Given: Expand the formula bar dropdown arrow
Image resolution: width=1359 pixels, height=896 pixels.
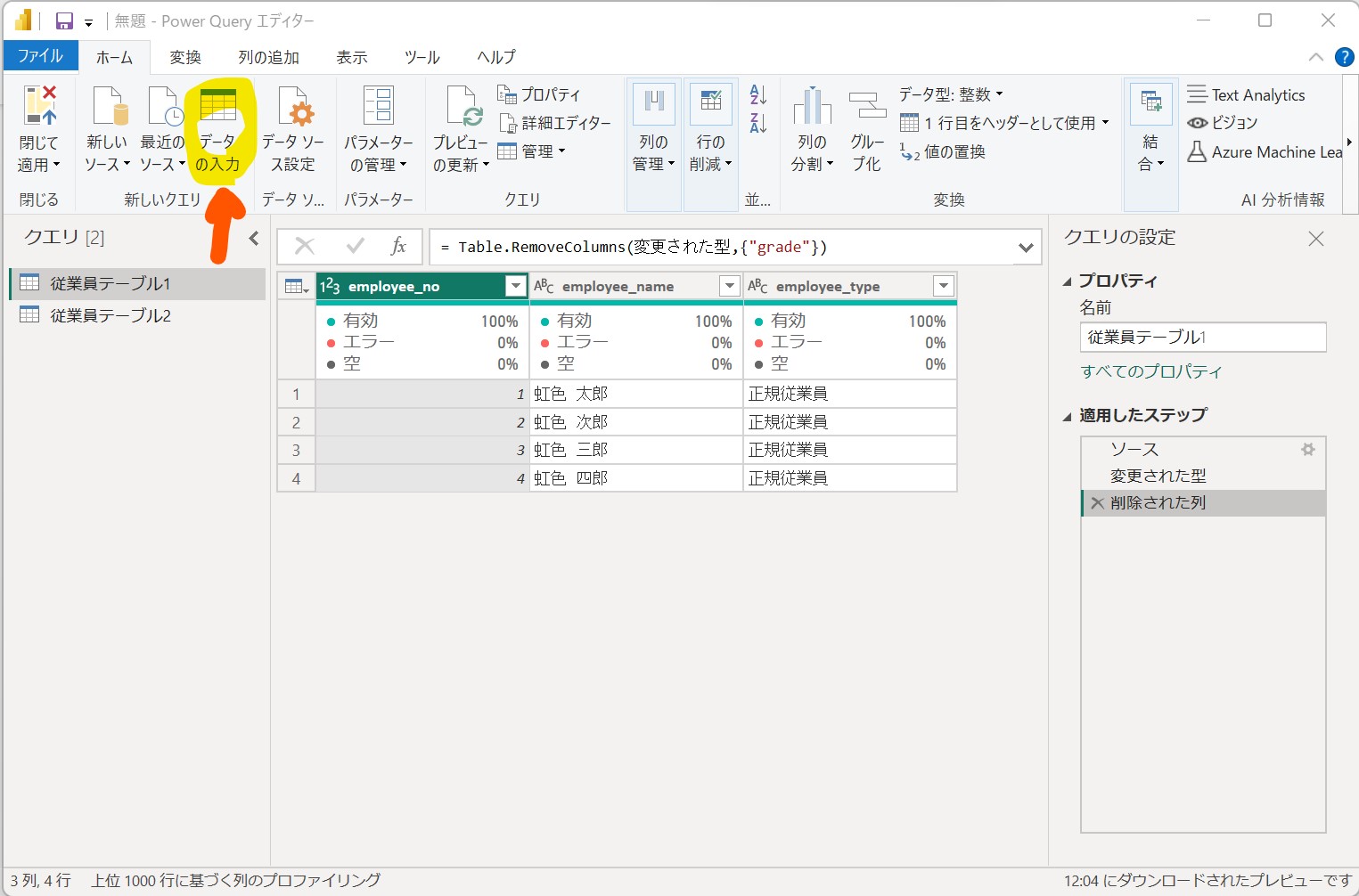Looking at the screenshot, I should point(1026,247).
